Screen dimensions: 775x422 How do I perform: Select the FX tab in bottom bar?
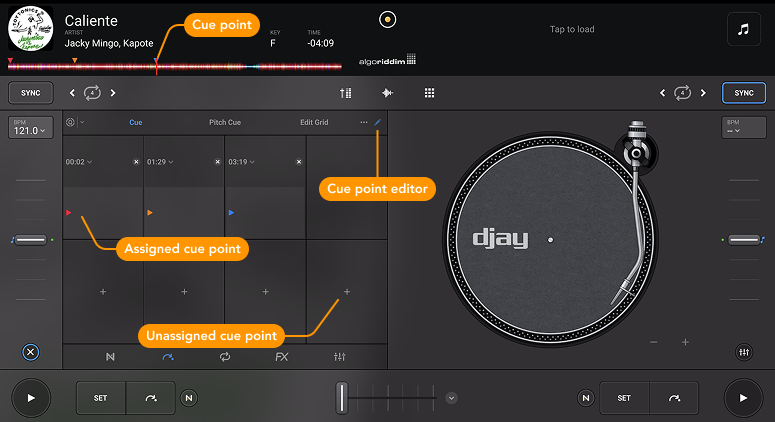point(282,357)
